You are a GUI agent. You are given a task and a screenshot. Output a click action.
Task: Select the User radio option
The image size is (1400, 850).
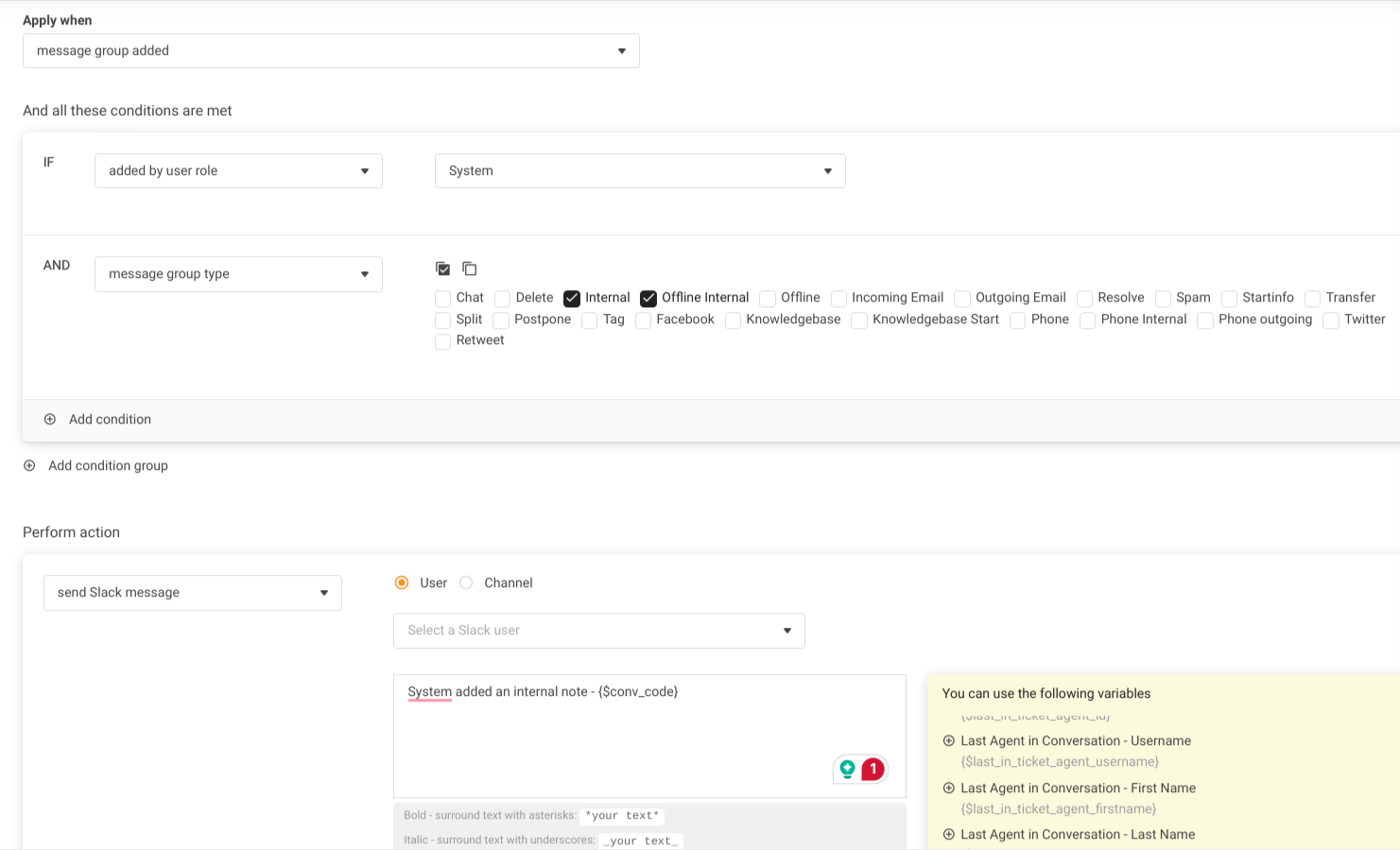pos(402,582)
